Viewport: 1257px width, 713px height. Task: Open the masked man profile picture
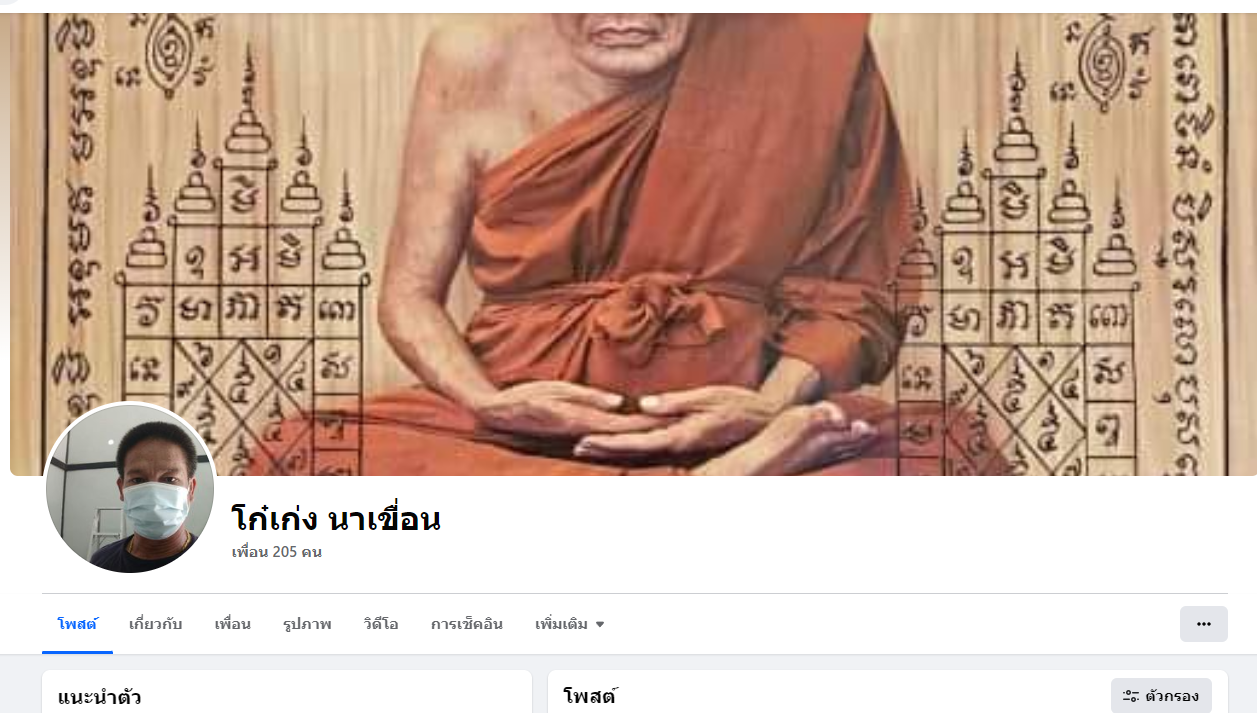130,488
